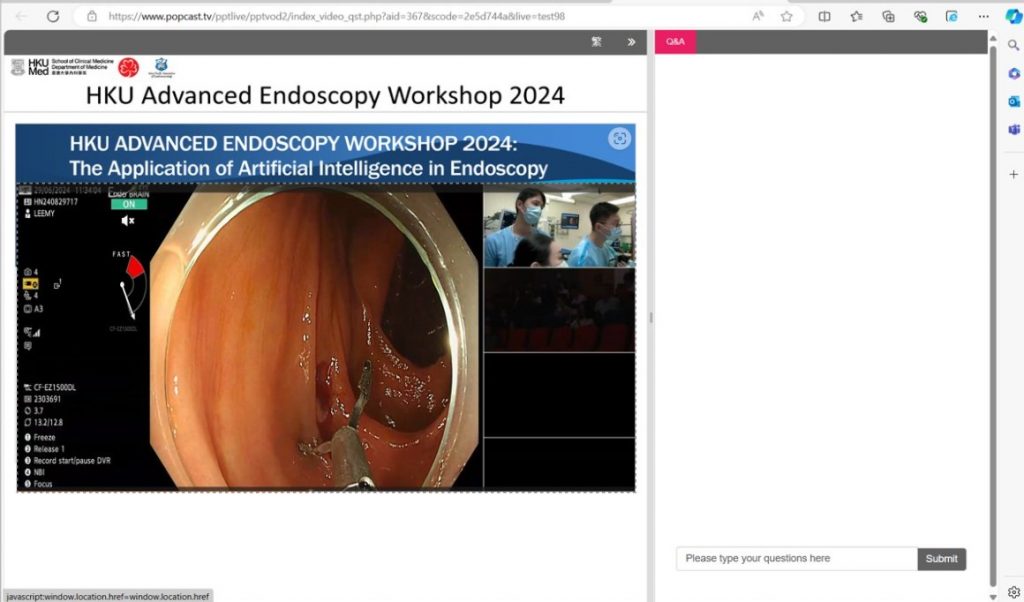Viewport: 1024px width, 602px height.
Task: Click the Q&A scrollbar down arrow
Action: (x=993, y=597)
